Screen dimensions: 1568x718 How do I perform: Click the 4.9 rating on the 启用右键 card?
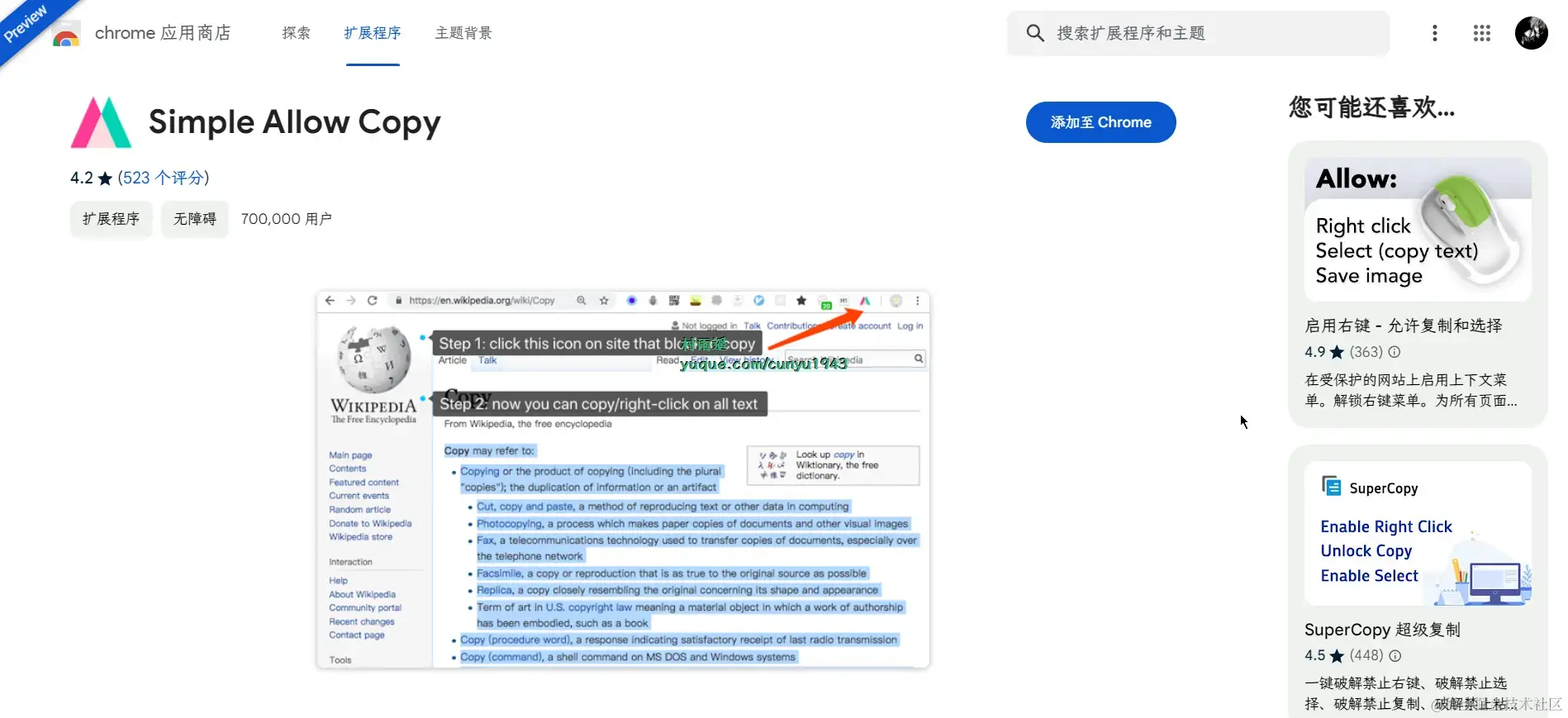pos(1315,352)
